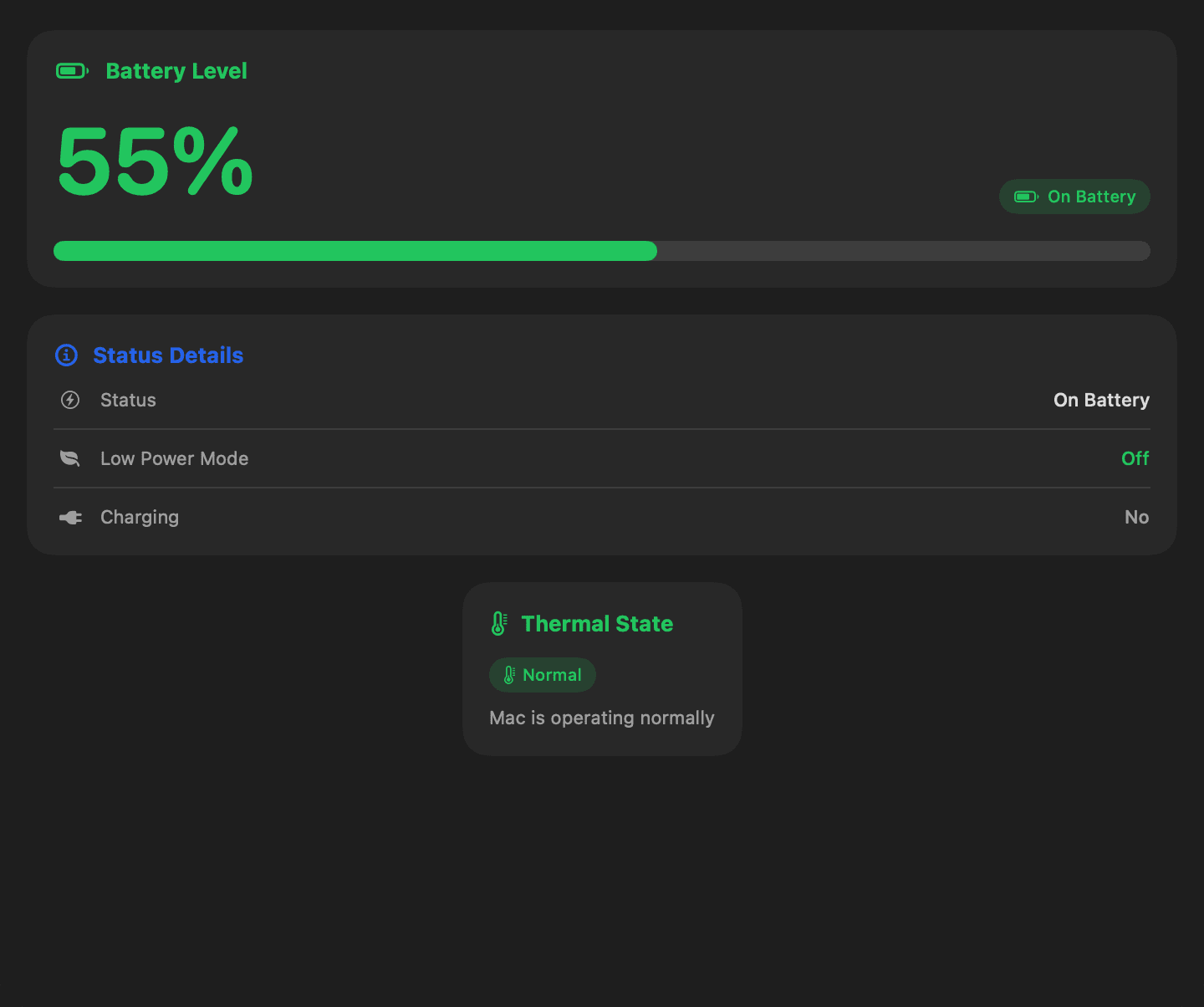
Task: Click the Mac is operating normally text
Action: click(602, 718)
